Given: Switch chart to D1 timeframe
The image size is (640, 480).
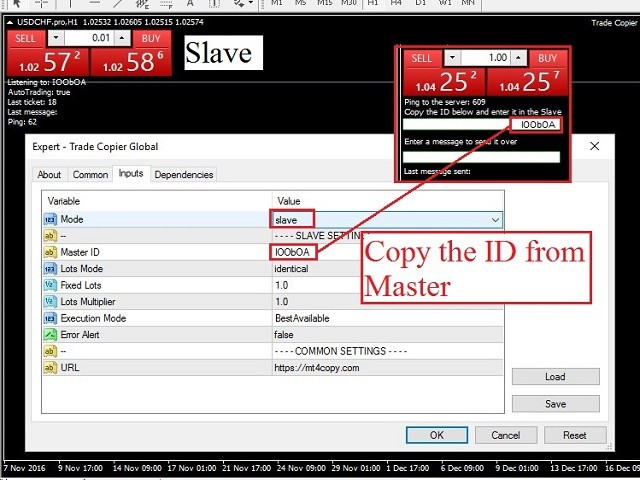Looking at the screenshot, I should click(420, 3).
